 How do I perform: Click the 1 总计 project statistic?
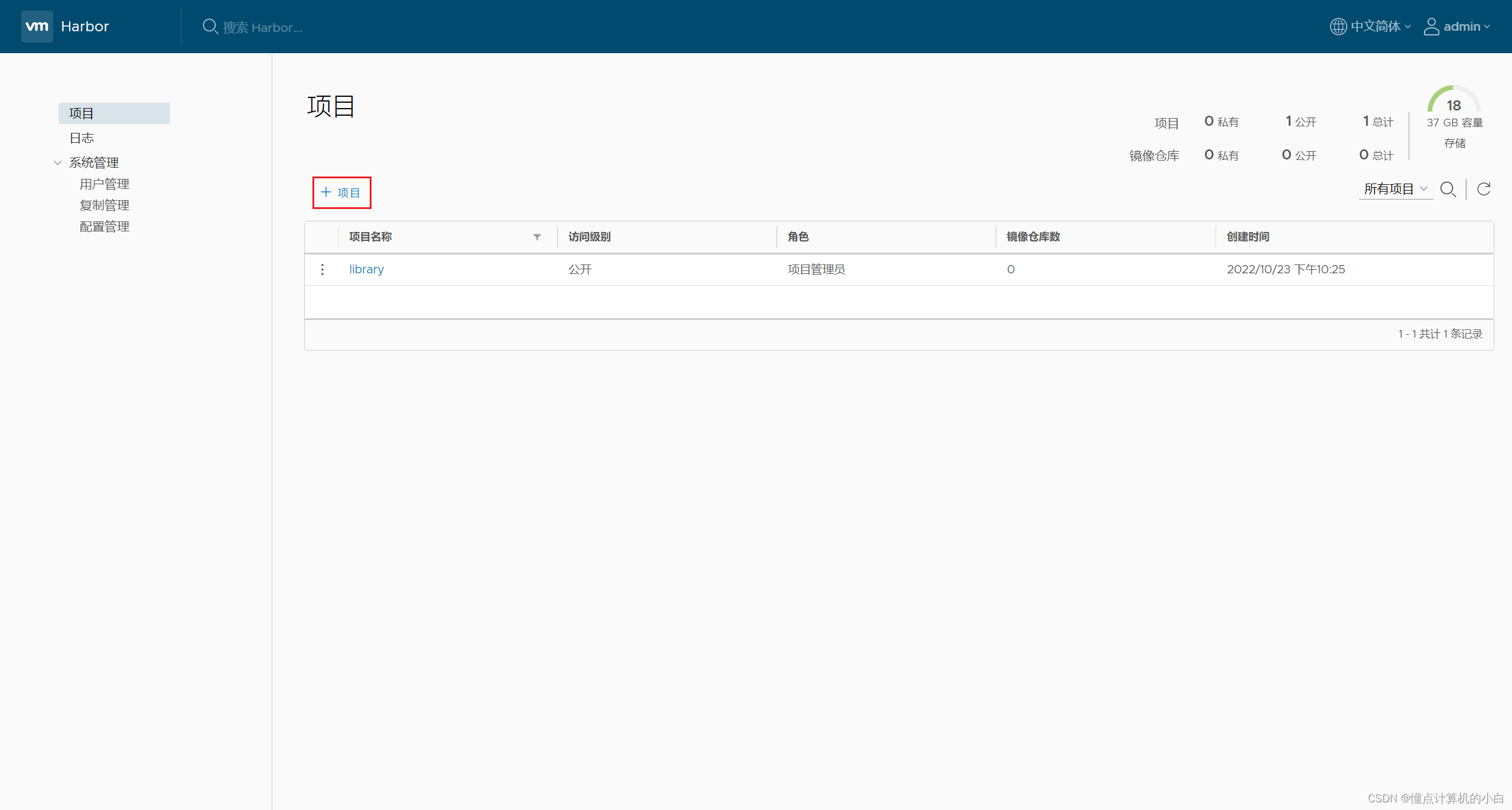tap(1378, 122)
